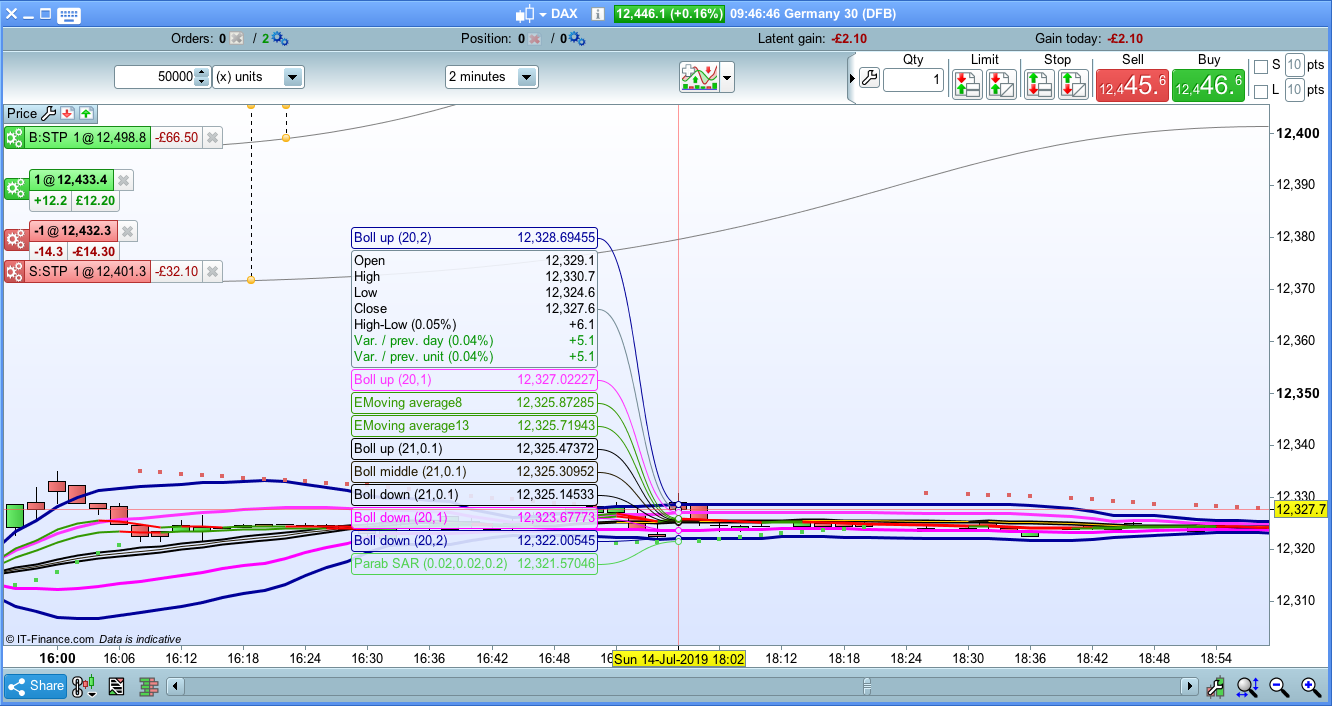Select the B:STP 1@12,498.8 order label
Image resolution: width=1332 pixels, height=706 pixels.
[x=89, y=138]
